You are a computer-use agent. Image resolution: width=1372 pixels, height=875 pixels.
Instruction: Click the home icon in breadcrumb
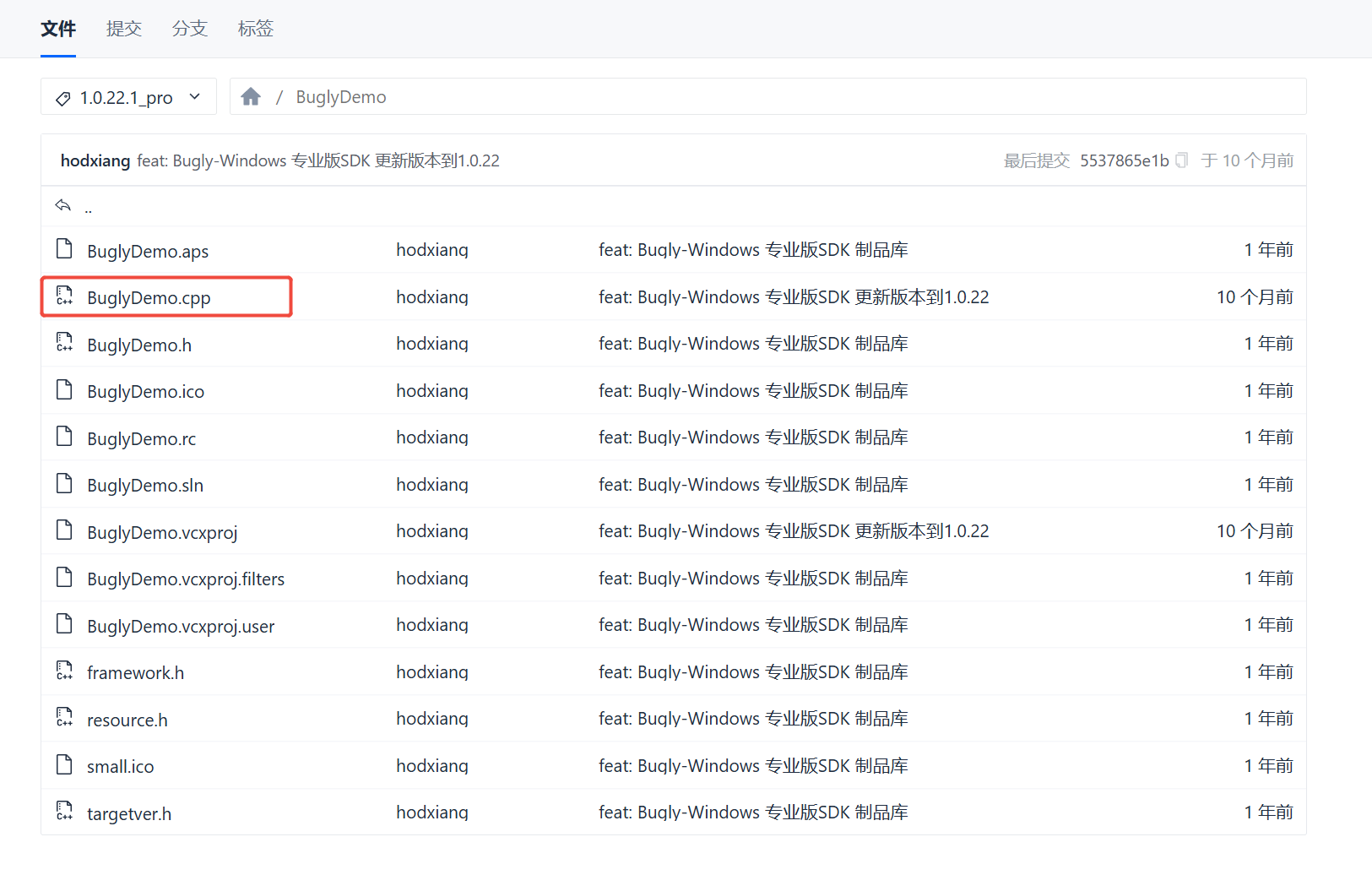(251, 97)
